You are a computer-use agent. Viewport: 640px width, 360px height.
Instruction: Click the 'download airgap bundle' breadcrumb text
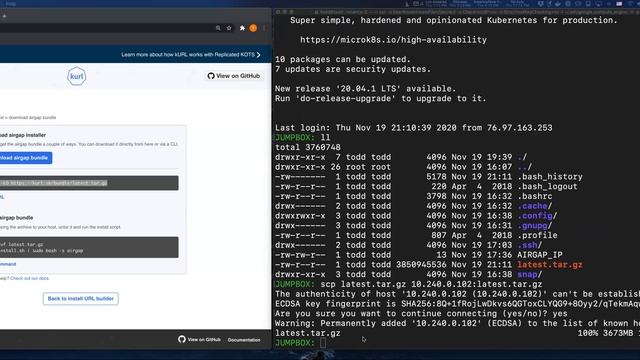click(32, 118)
